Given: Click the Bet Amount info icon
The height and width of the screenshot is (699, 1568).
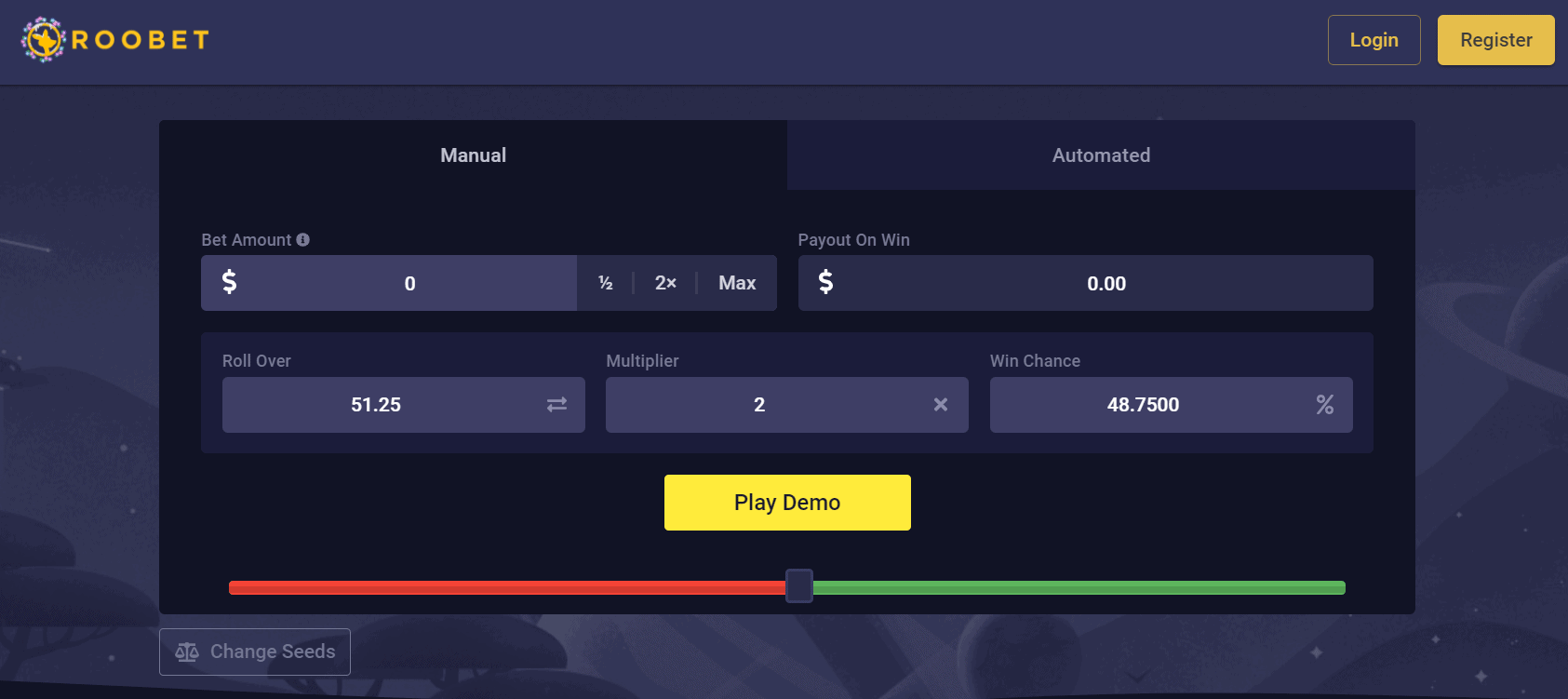Looking at the screenshot, I should tap(302, 240).
